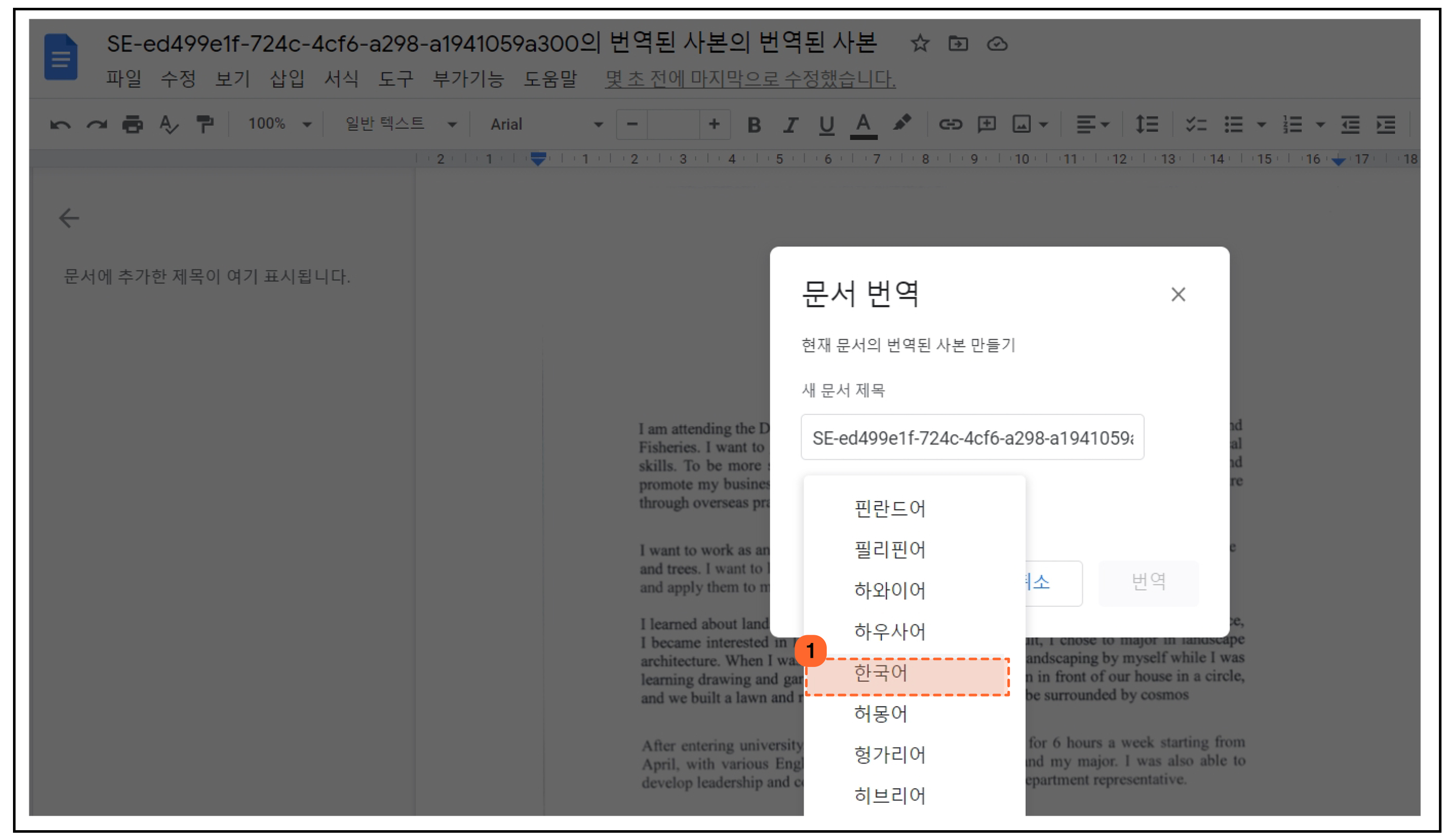1455x840 pixels.
Task: Toggle bold formatting button
Action: [753, 125]
